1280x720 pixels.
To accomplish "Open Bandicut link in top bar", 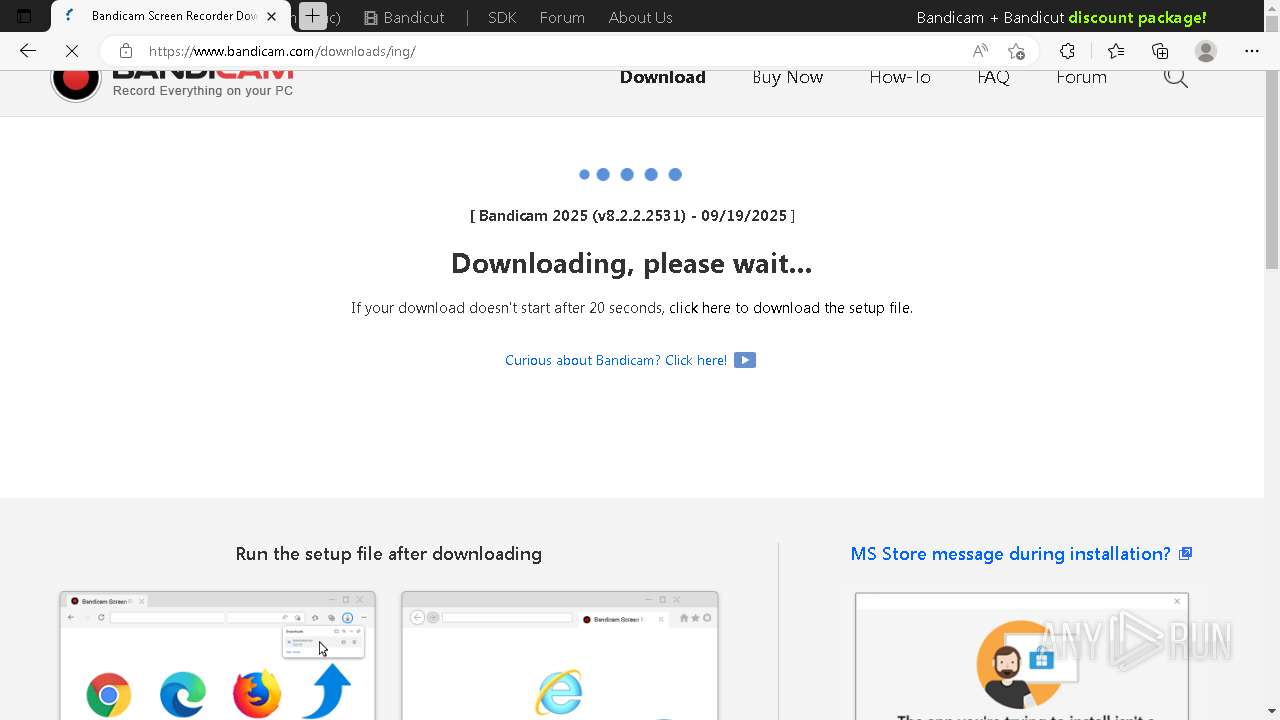I will (405, 17).
